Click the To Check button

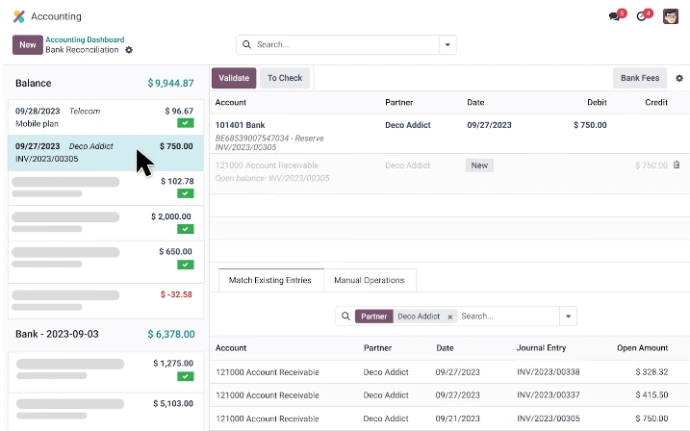[x=285, y=78]
